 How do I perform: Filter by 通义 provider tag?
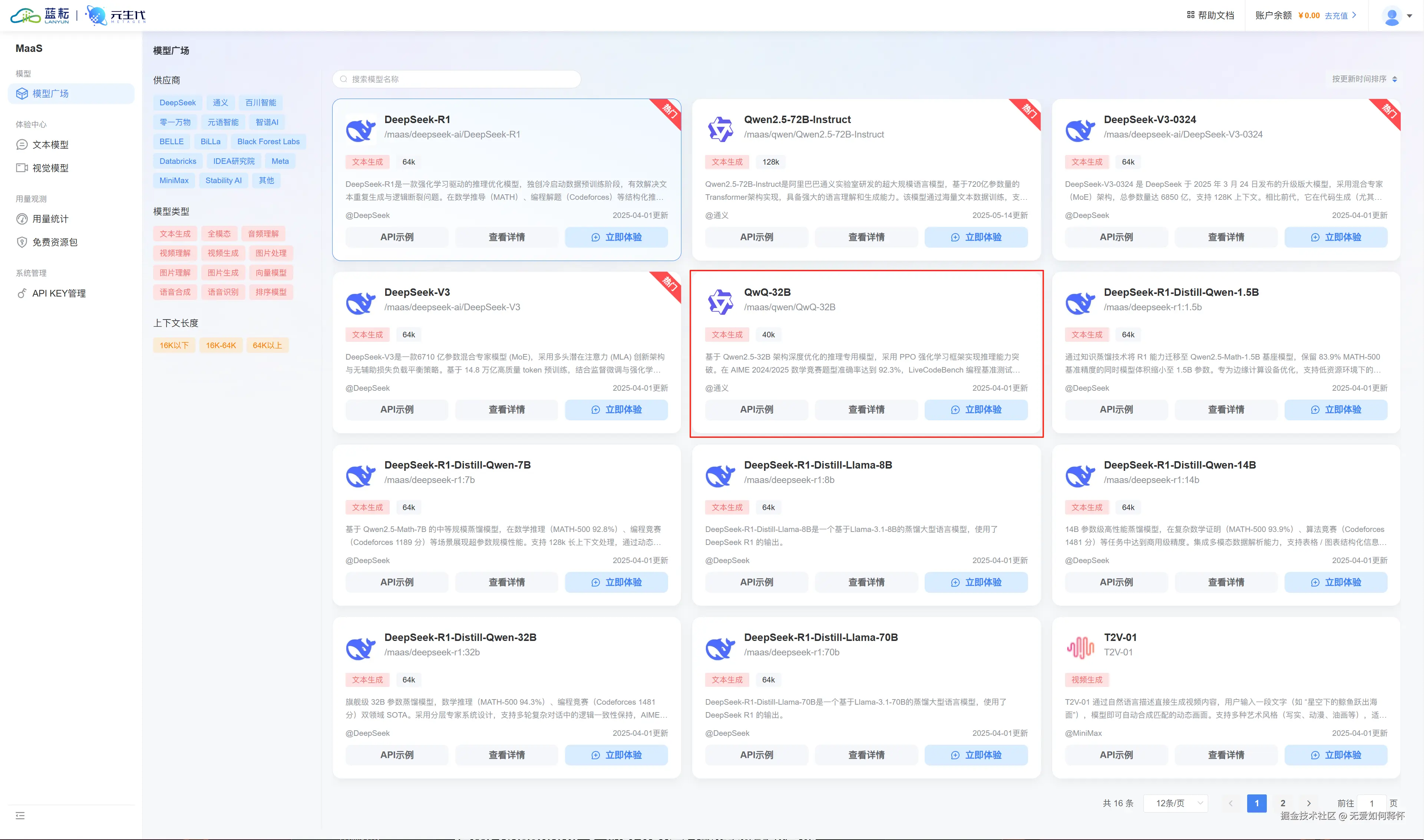[220, 102]
